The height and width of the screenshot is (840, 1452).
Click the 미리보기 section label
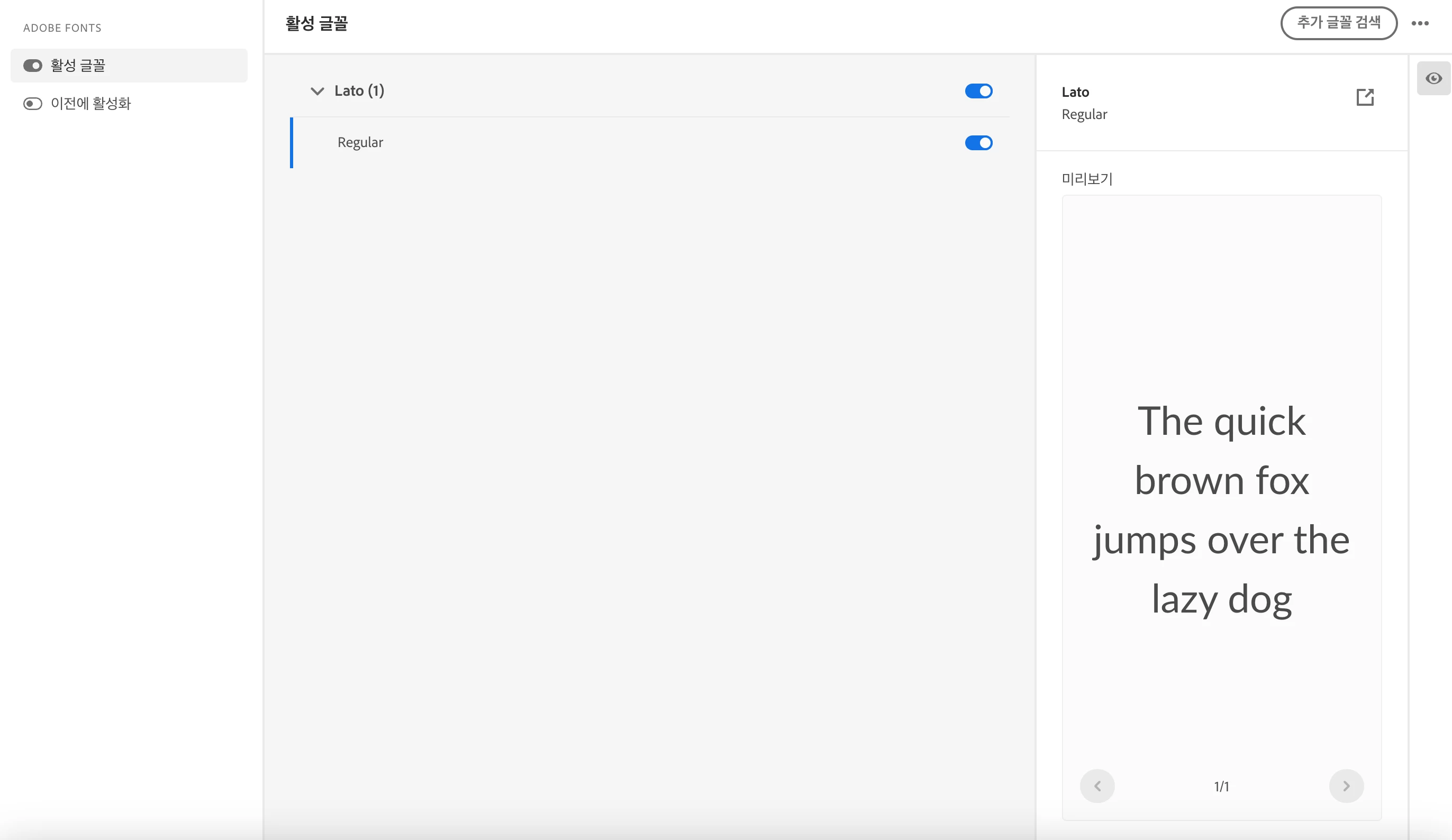coord(1087,179)
